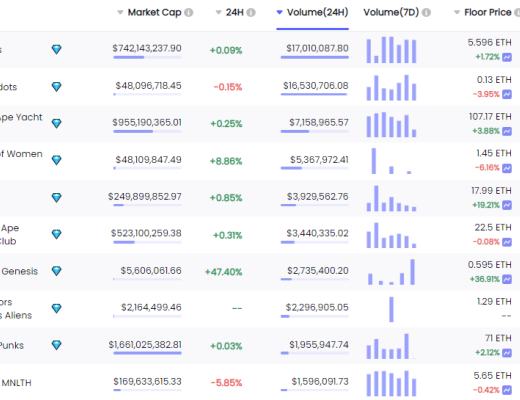Click the -6.16% floor price change
The width and height of the screenshot is (520, 400).
(x=487, y=168)
